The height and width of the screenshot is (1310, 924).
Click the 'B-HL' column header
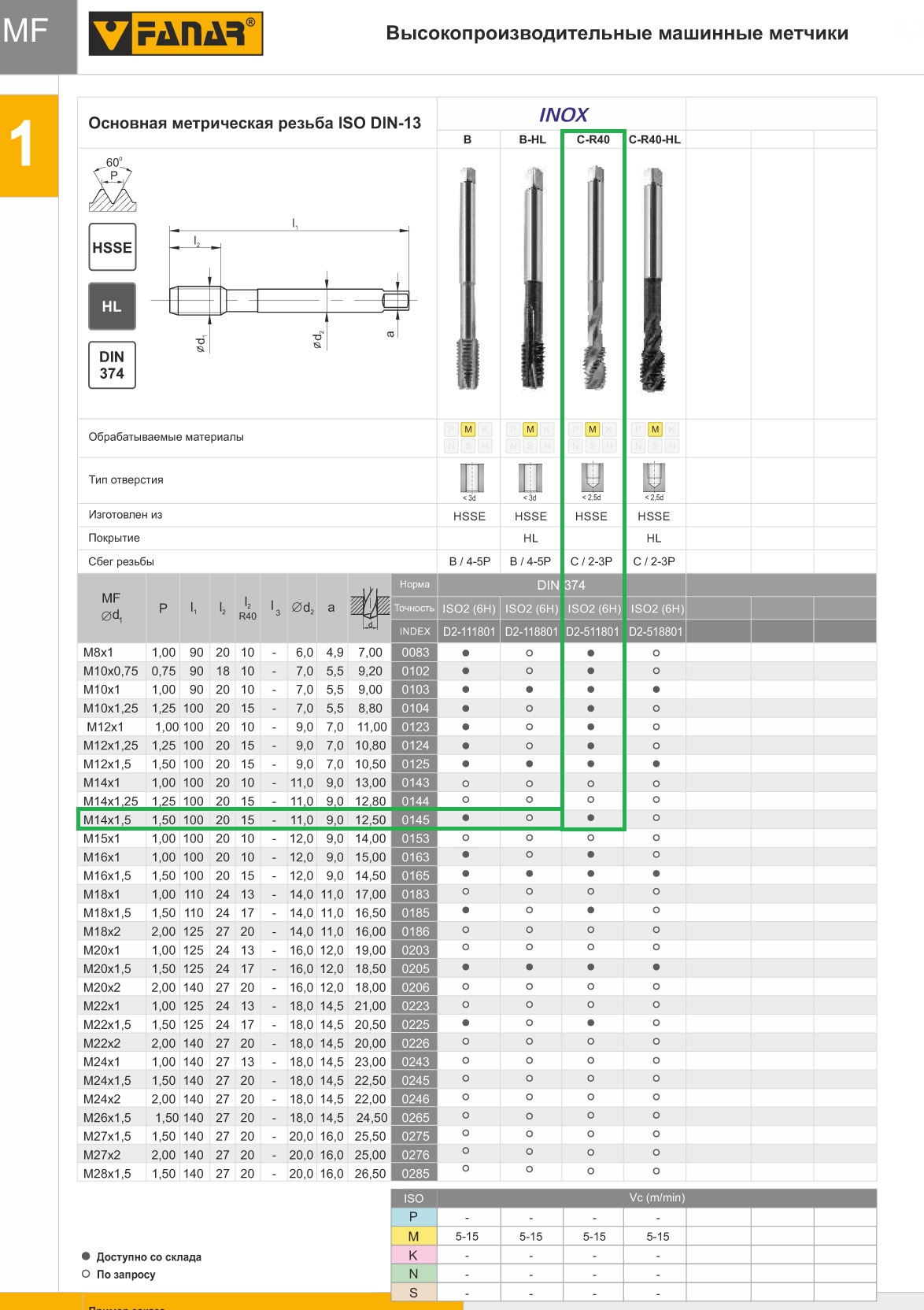(532, 139)
